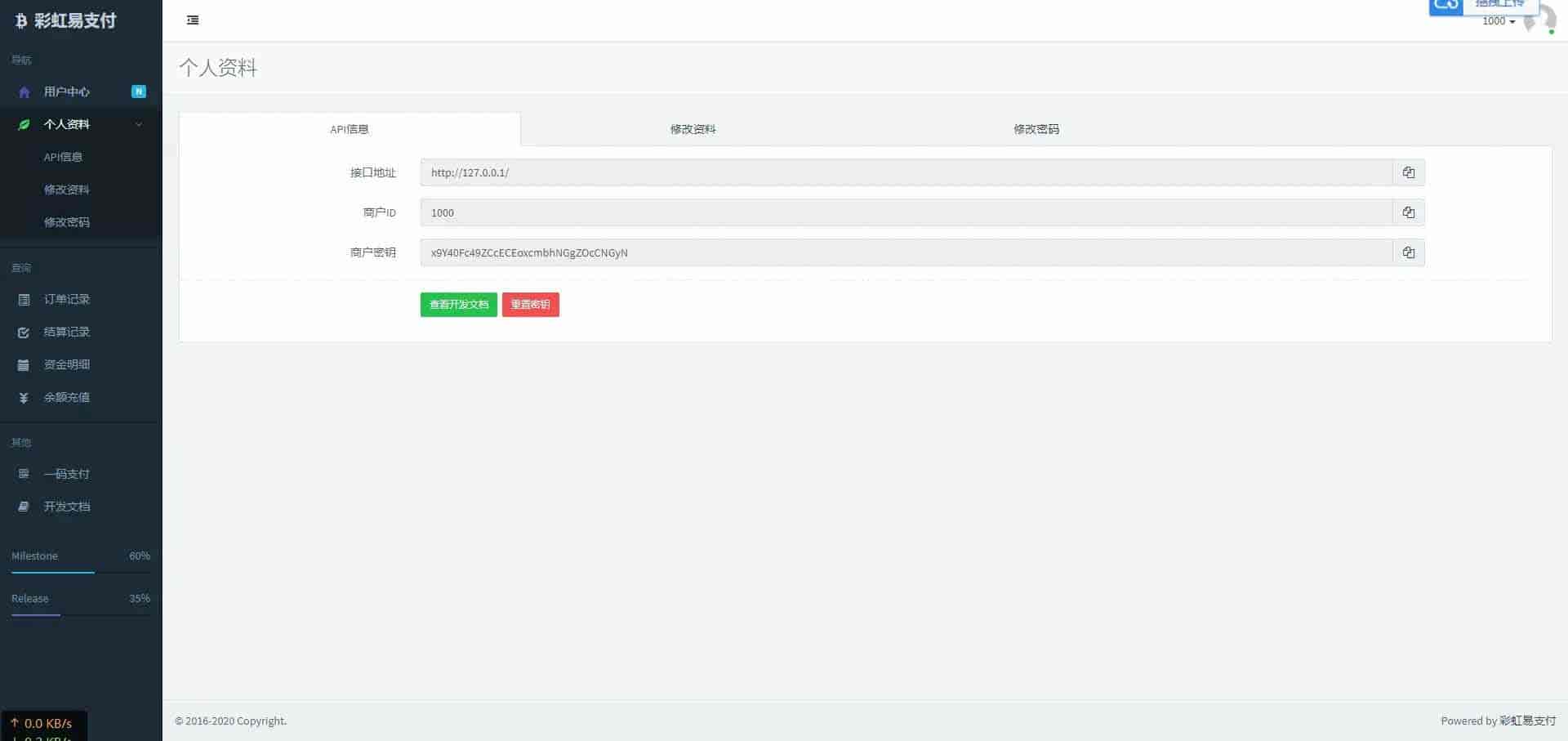Collapse the 个人资料 sidebar submenu chevron
This screenshot has width=1568, height=741.
pyautogui.click(x=139, y=124)
